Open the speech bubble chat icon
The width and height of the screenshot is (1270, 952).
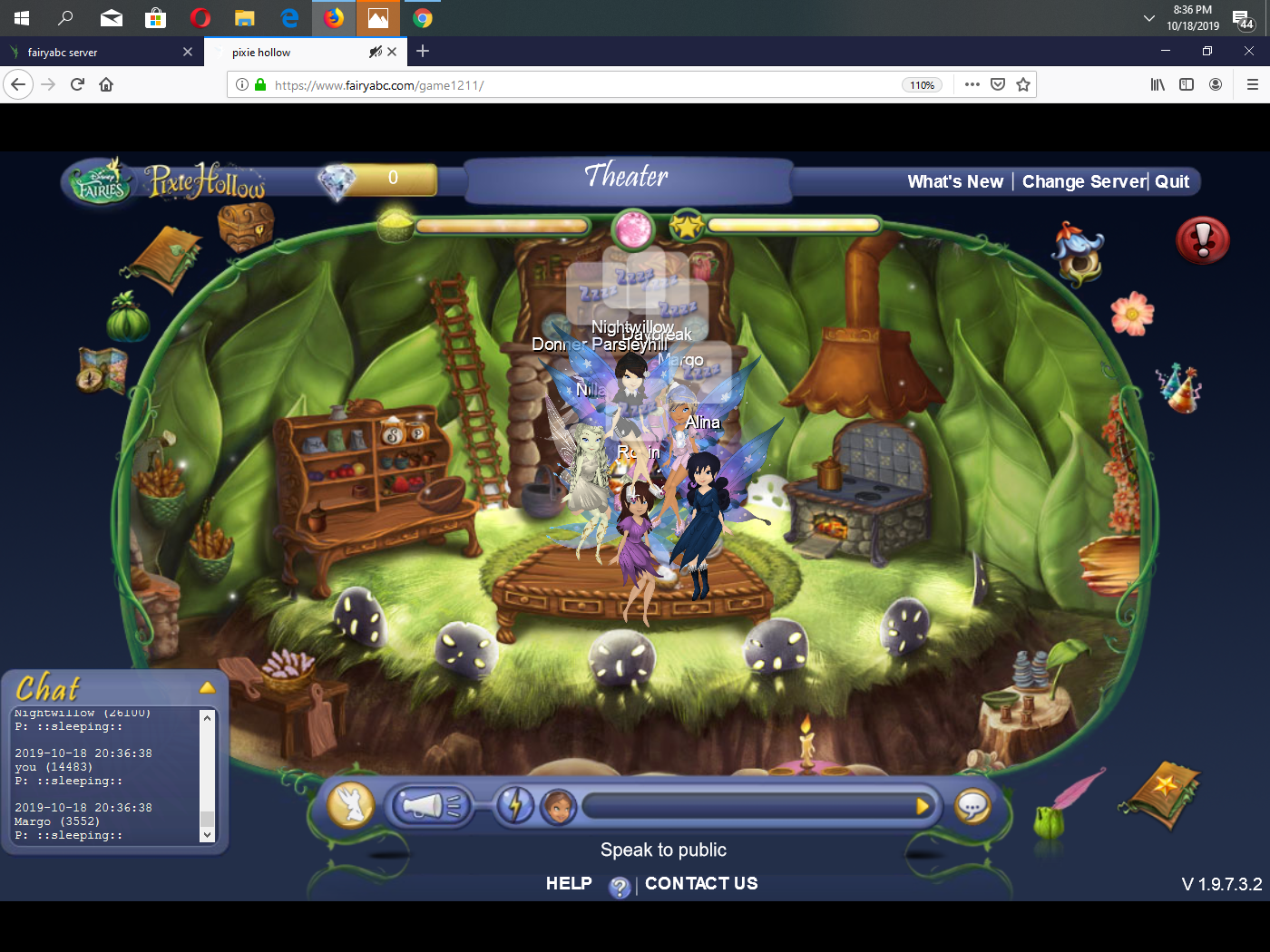(972, 805)
